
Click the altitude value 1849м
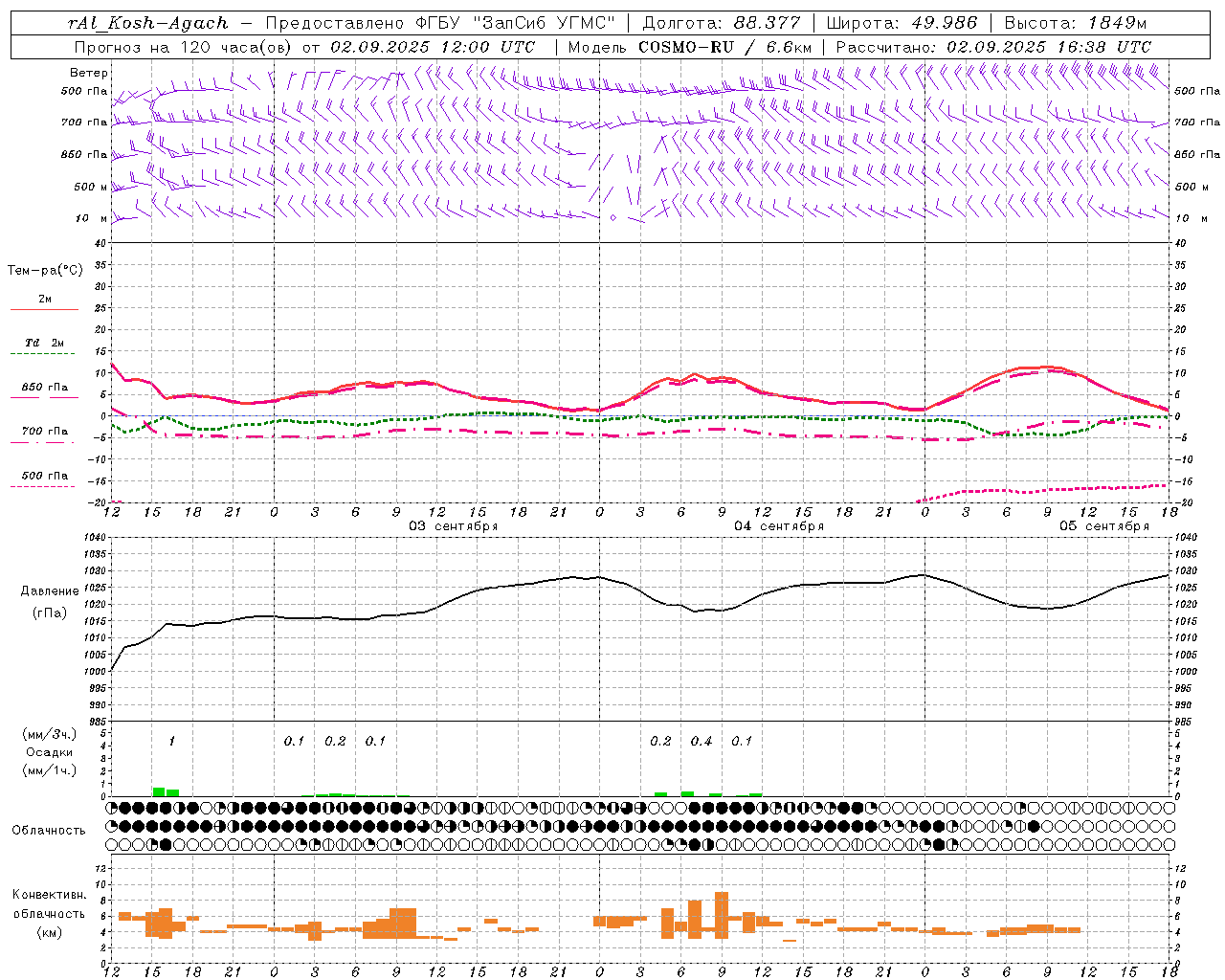point(1117,23)
